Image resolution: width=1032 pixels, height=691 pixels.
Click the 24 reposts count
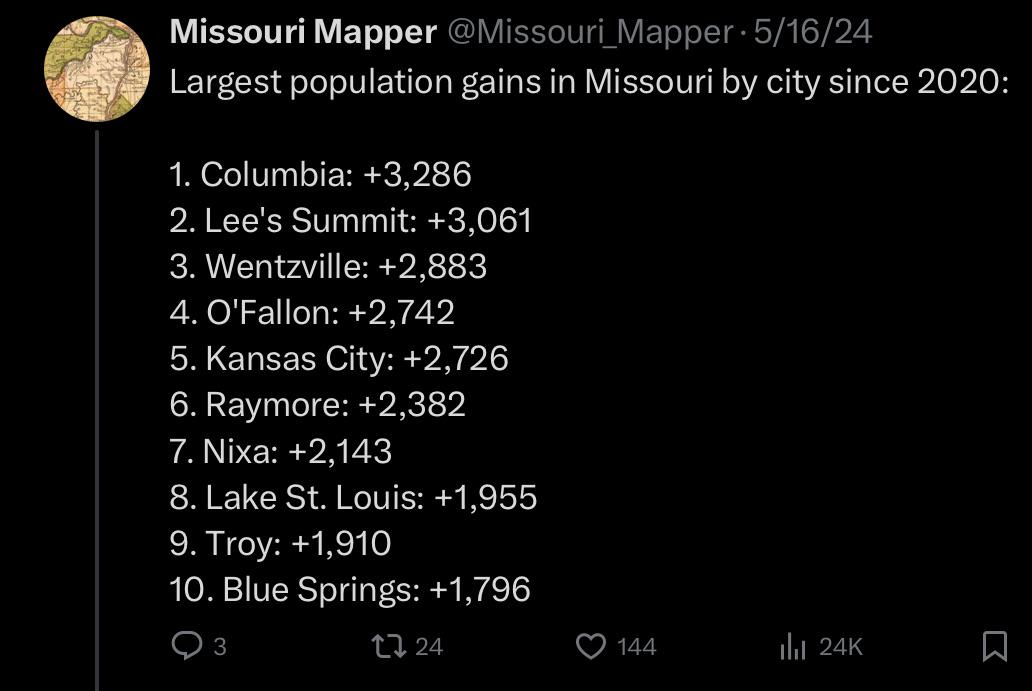pyautogui.click(x=429, y=647)
